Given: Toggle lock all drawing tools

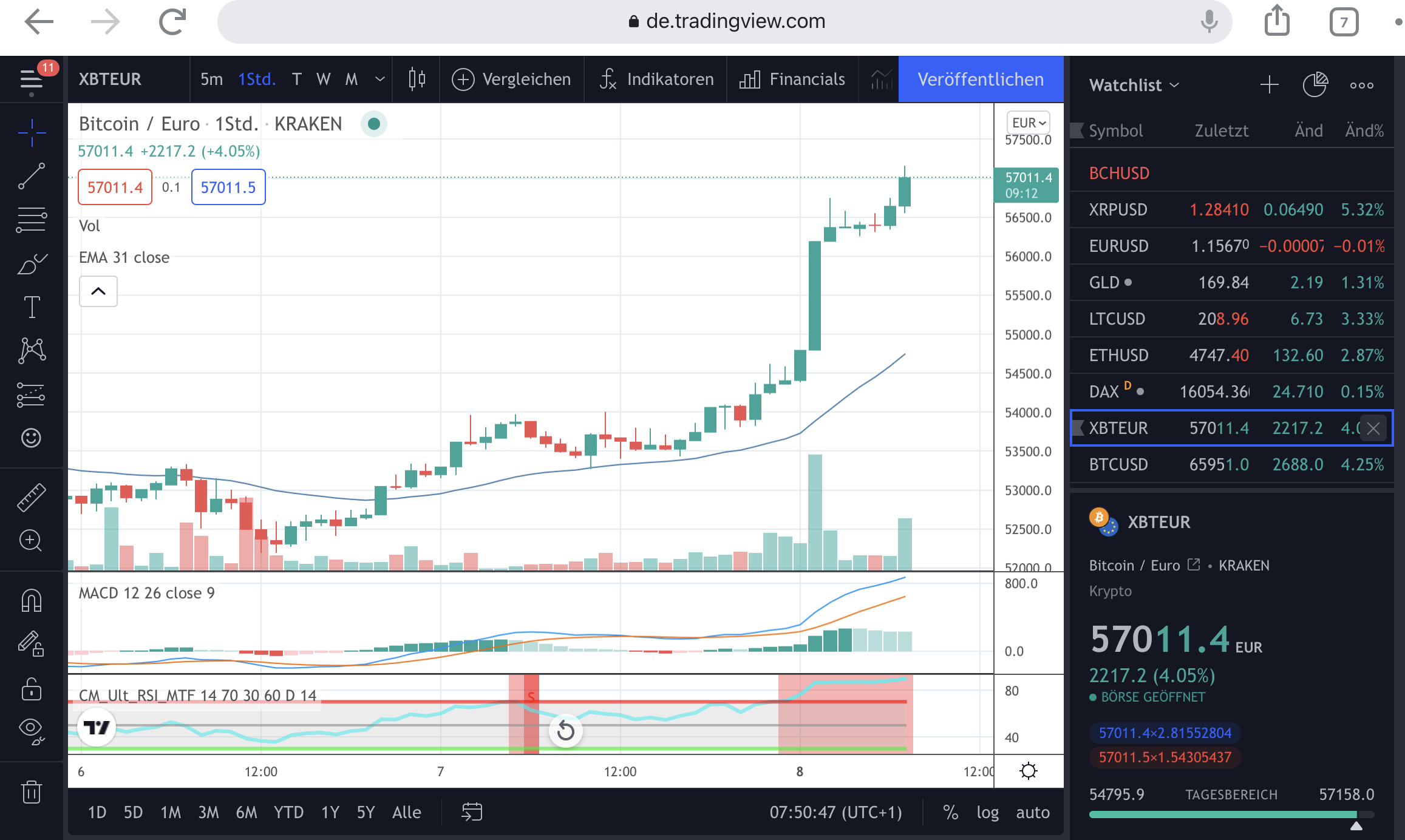Looking at the screenshot, I should [x=32, y=688].
